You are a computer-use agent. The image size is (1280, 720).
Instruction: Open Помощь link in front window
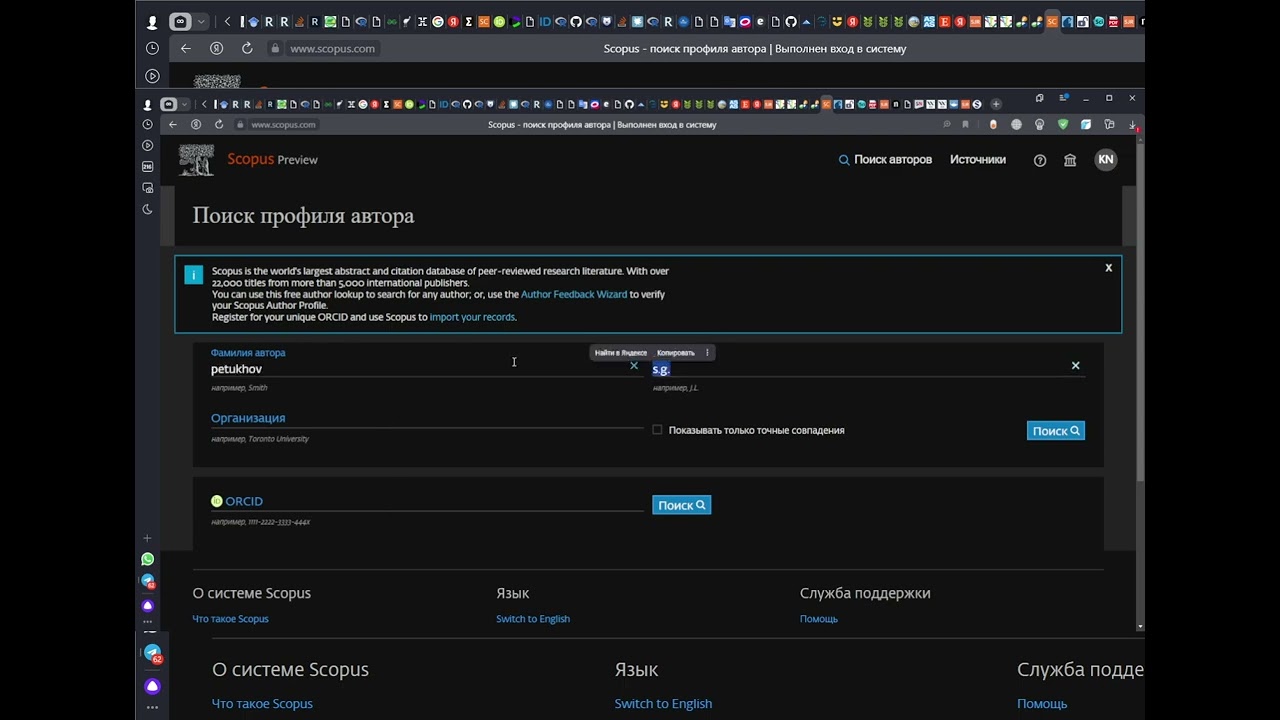click(x=819, y=619)
